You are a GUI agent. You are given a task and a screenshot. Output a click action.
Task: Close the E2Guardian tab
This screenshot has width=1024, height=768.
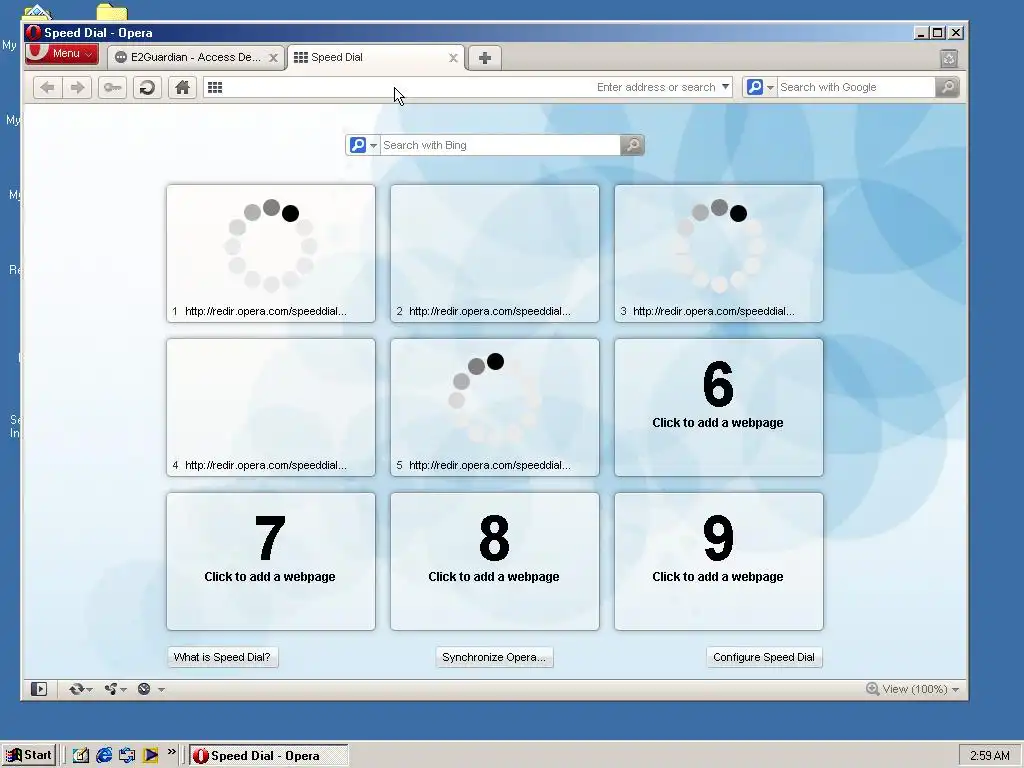coord(274,58)
